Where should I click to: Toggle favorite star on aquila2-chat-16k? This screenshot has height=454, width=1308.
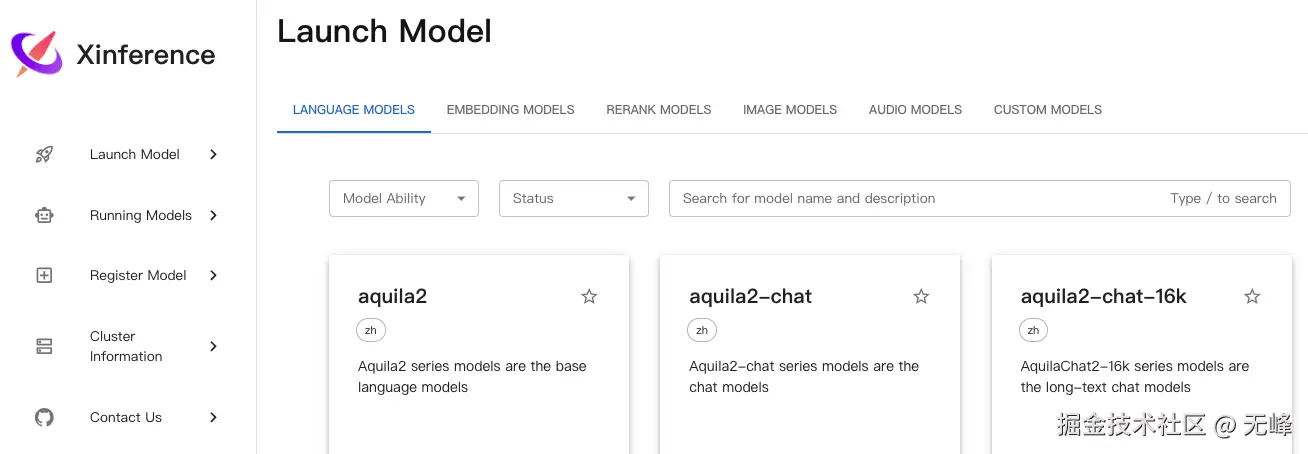1252,296
